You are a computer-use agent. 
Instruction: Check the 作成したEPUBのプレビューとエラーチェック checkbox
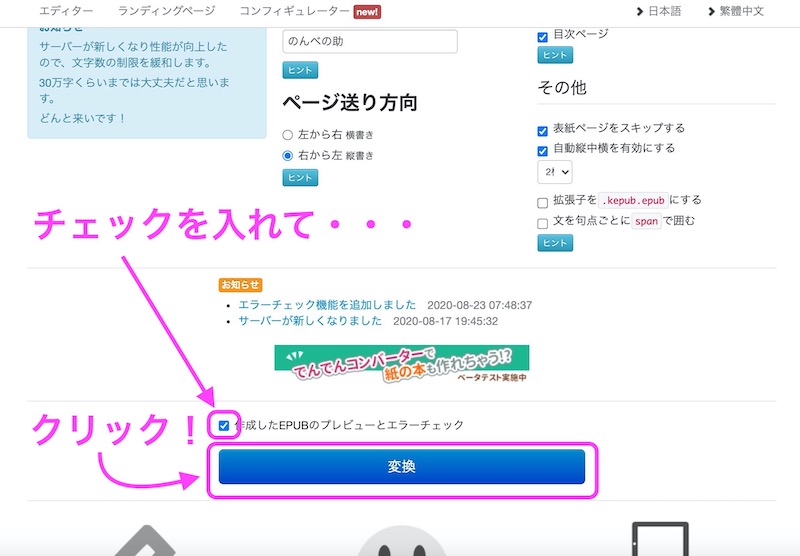[224, 425]
